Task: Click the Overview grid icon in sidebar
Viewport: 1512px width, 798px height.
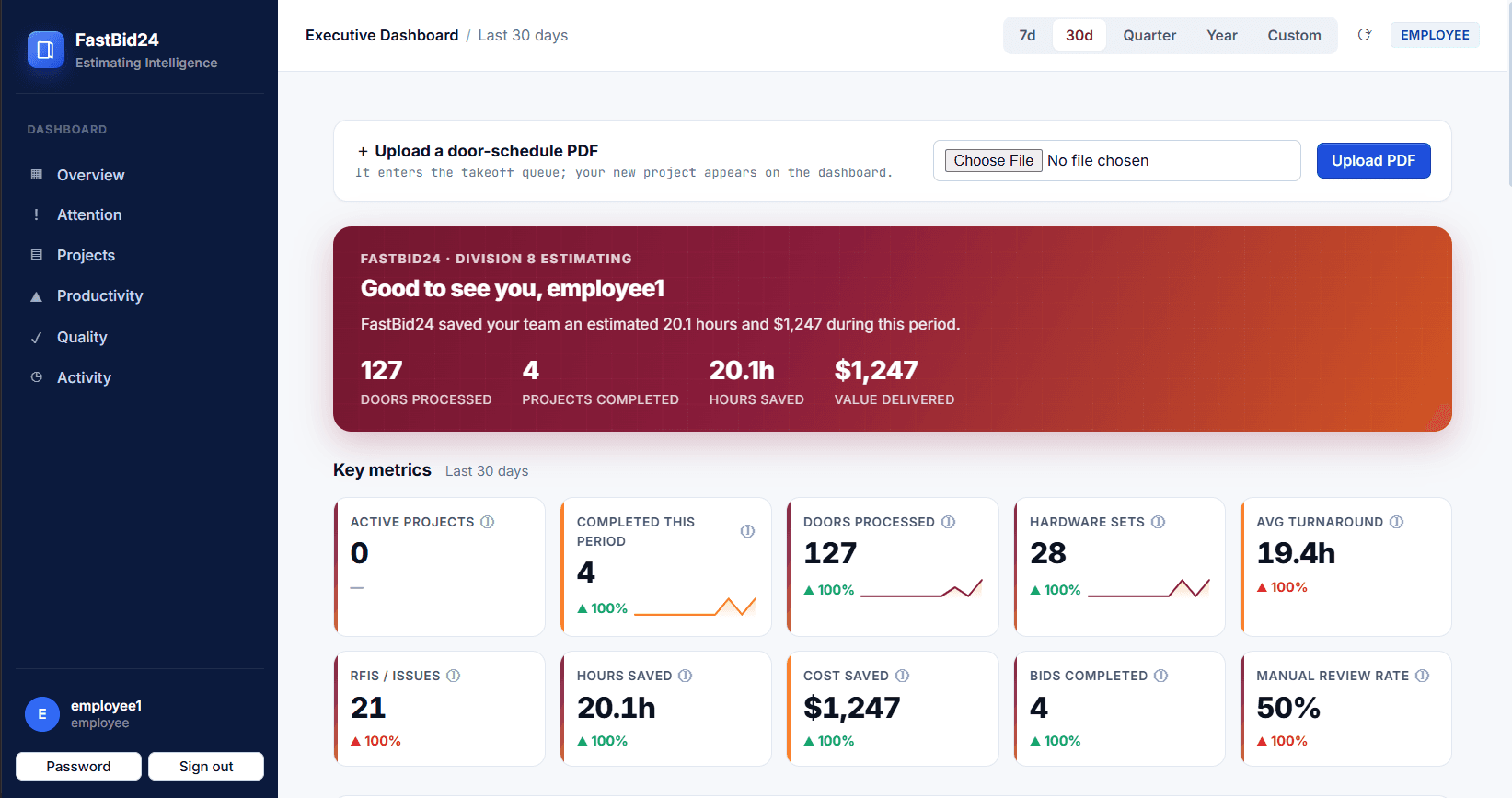Action: (37, 174)
